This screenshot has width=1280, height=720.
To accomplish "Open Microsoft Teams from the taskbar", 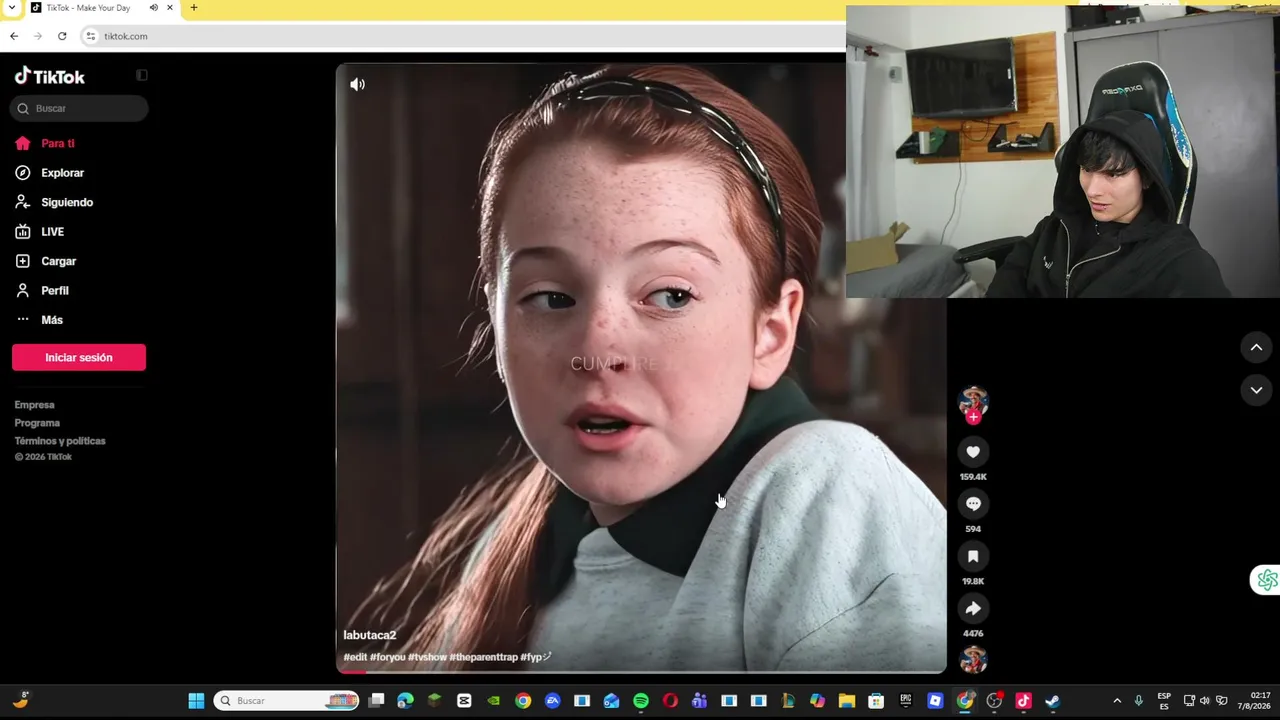I will [699, 701].
